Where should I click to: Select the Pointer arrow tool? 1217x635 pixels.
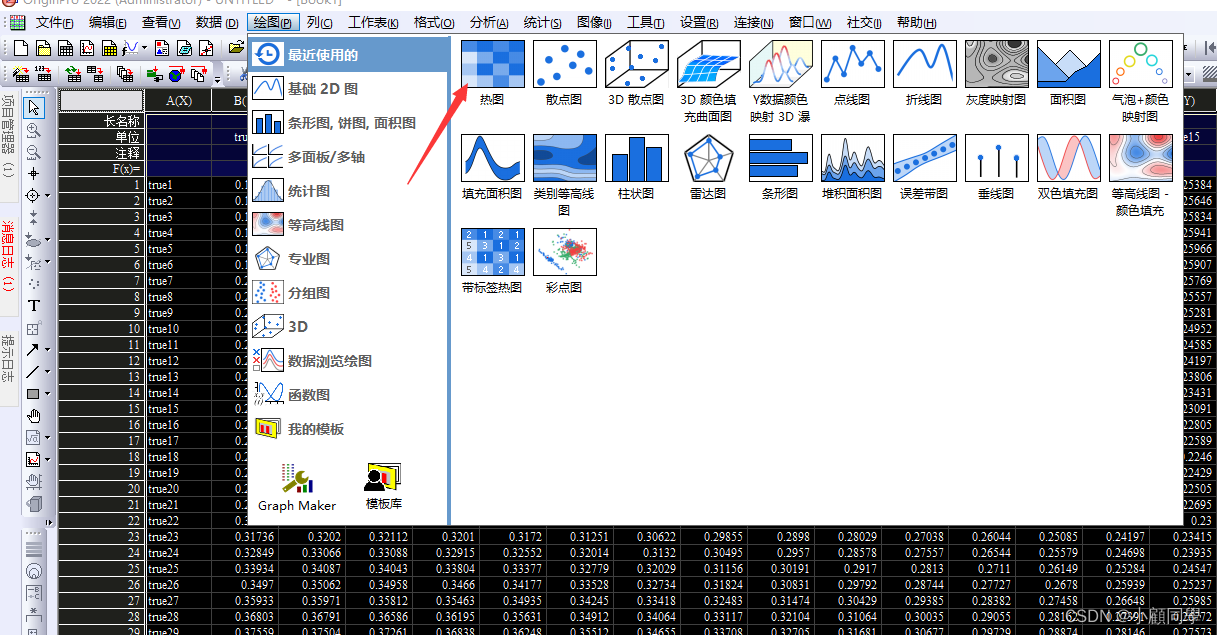[x=34, y=108]
